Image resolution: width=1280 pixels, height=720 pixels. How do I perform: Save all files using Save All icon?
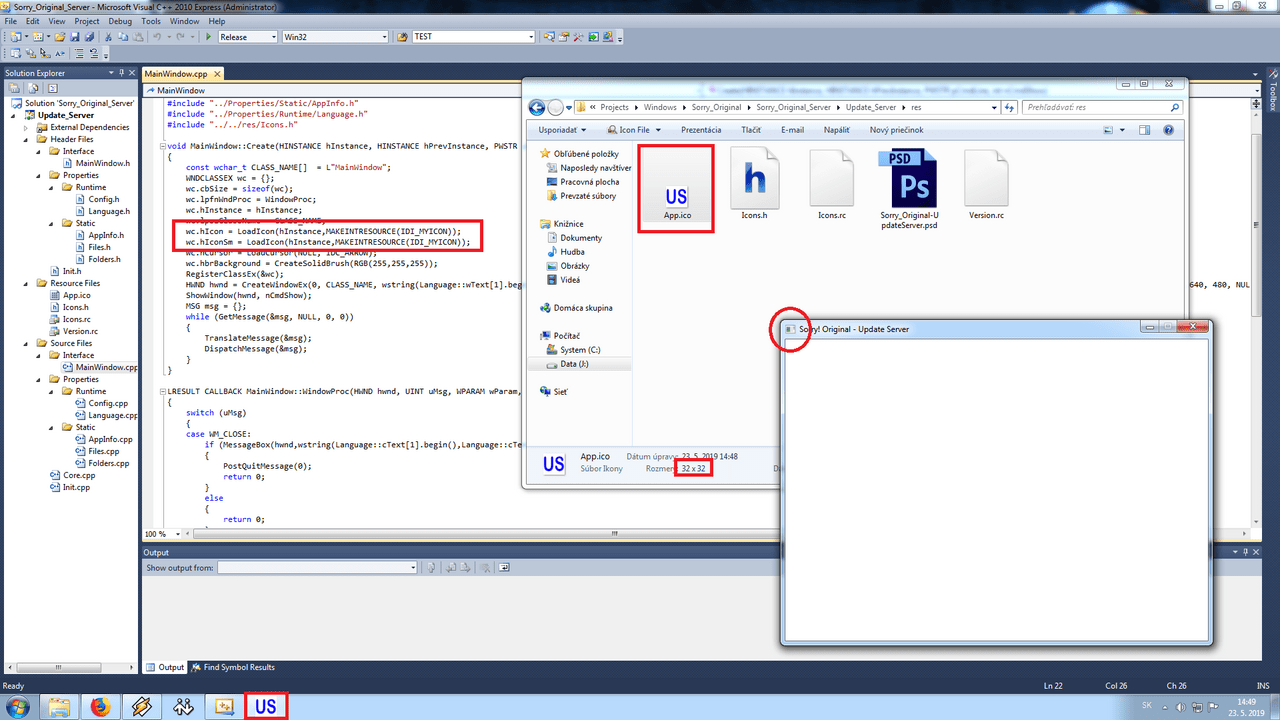[90, 36]
